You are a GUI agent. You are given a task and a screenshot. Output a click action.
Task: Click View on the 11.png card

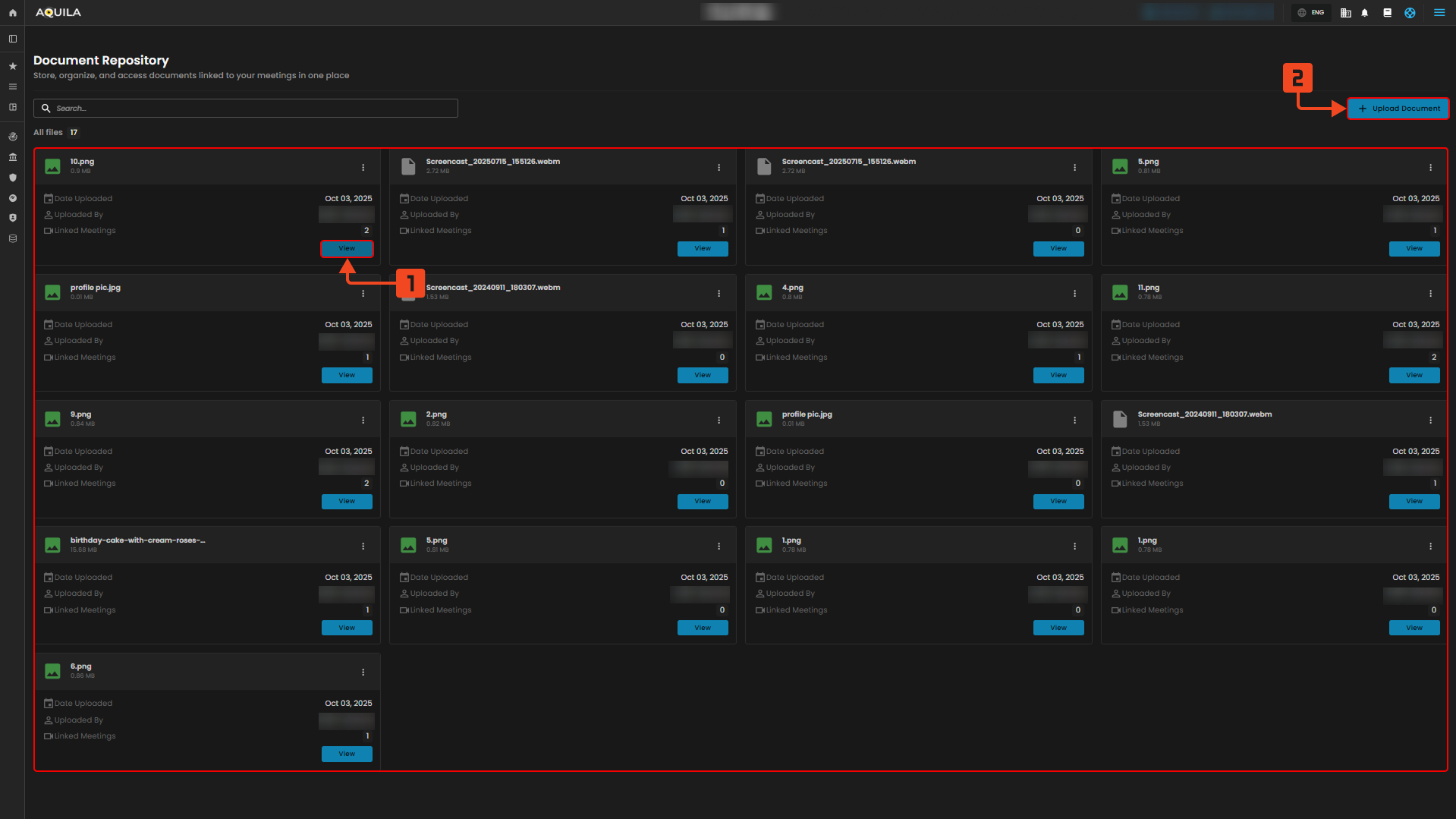1414,375
